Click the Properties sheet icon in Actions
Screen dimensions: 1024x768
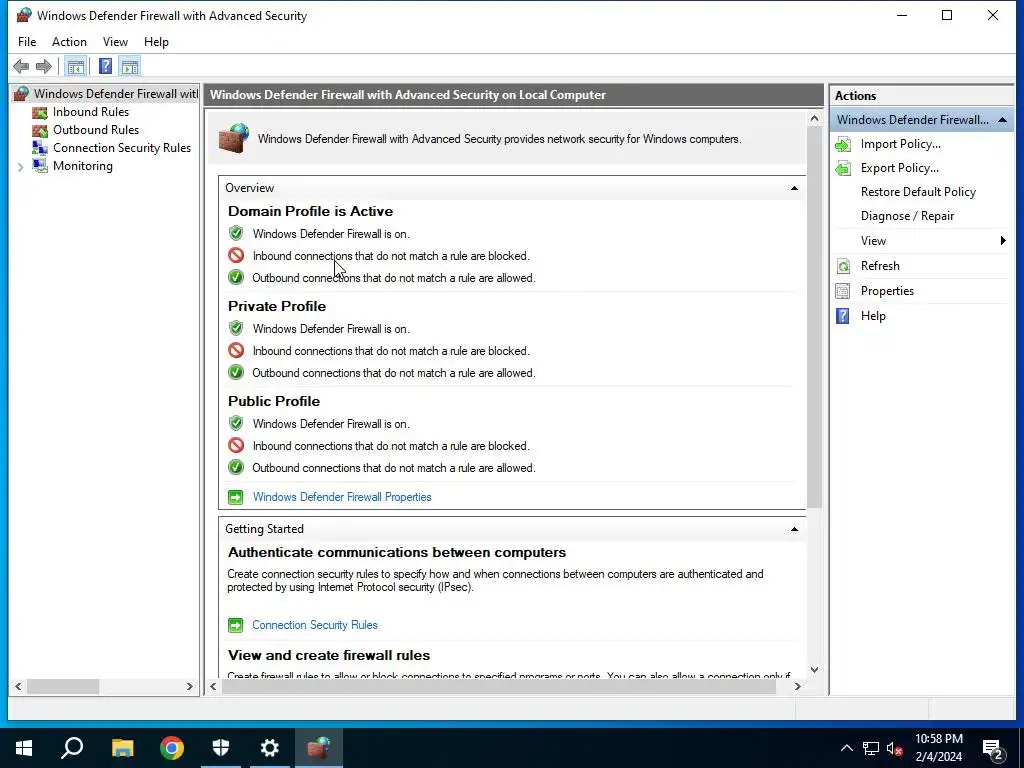click(843, 291)
